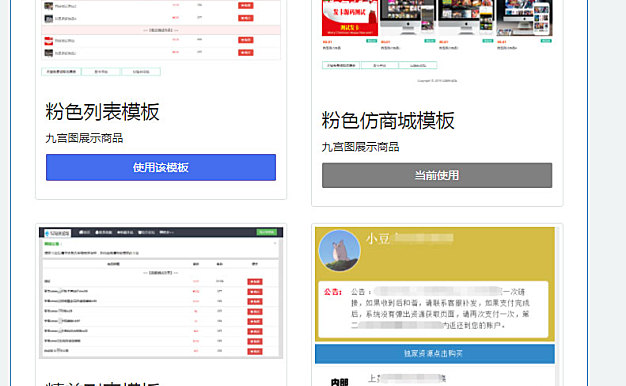Click 九宫图展示商品 under 粉色仿商城模板
The height and width of the screenshot is (386, 626).
click(361, 147)
